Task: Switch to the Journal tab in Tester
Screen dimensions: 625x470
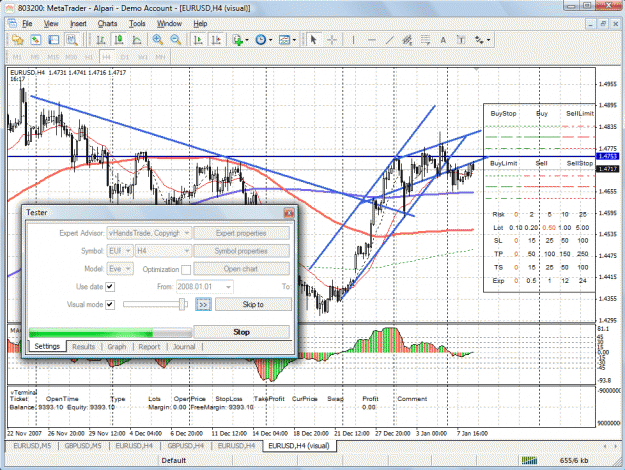Action: (184, 347)
